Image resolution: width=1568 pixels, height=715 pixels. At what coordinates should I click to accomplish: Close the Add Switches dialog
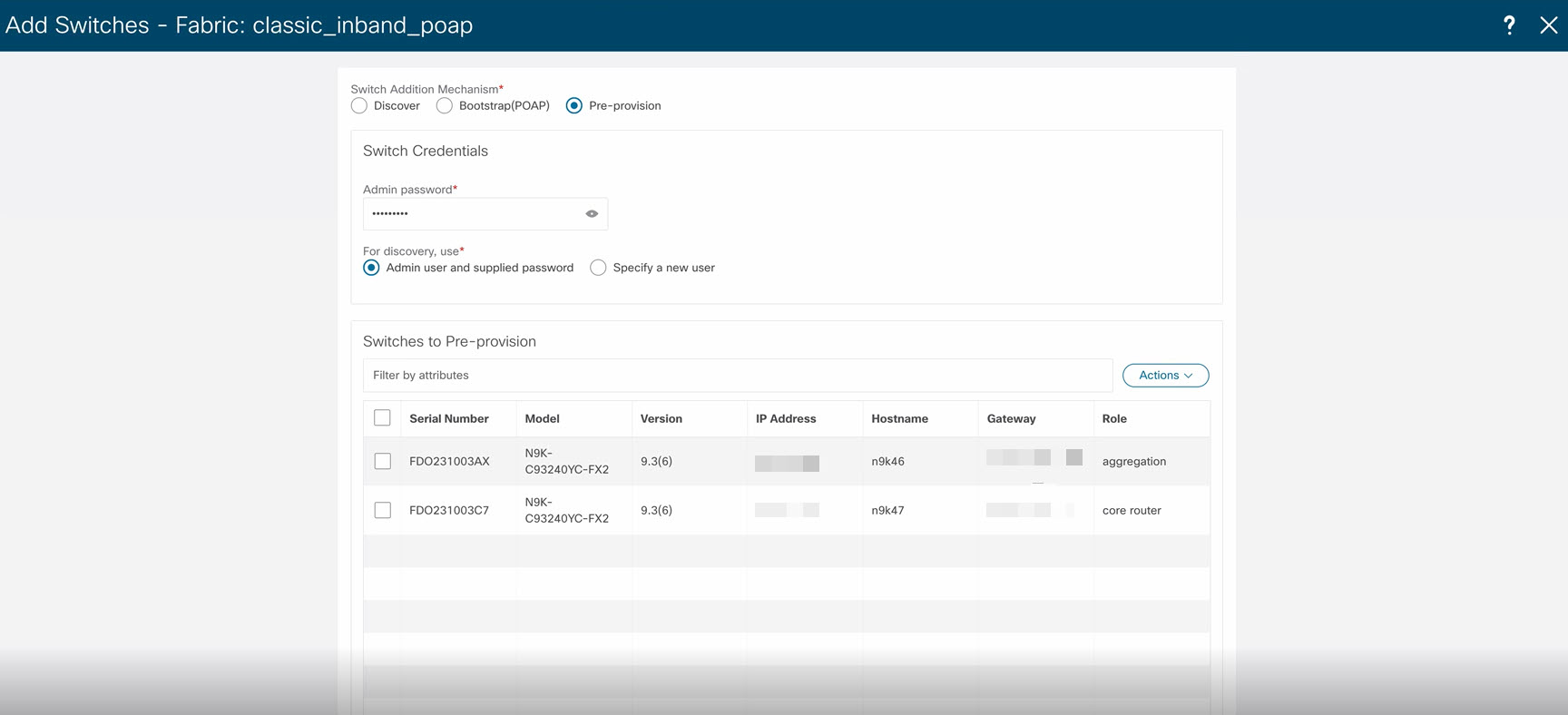pos(1549,25)
